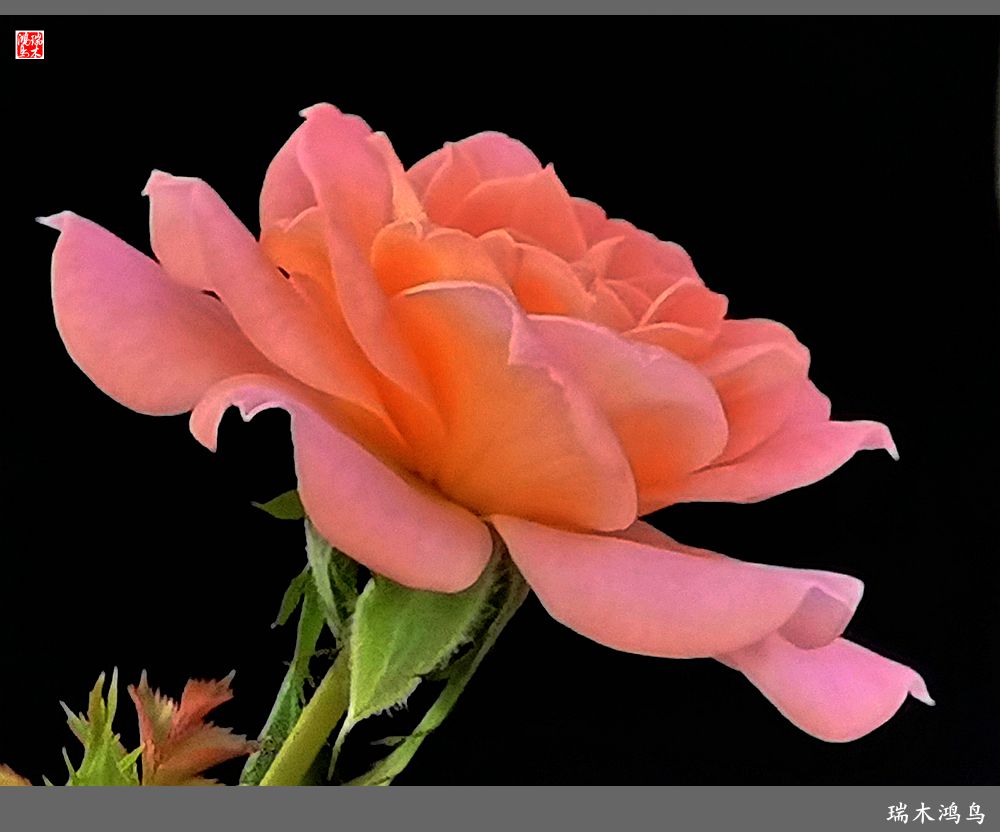
Task: Click the caption text "瑞木鸿鸟"
Action: (936, 813)
